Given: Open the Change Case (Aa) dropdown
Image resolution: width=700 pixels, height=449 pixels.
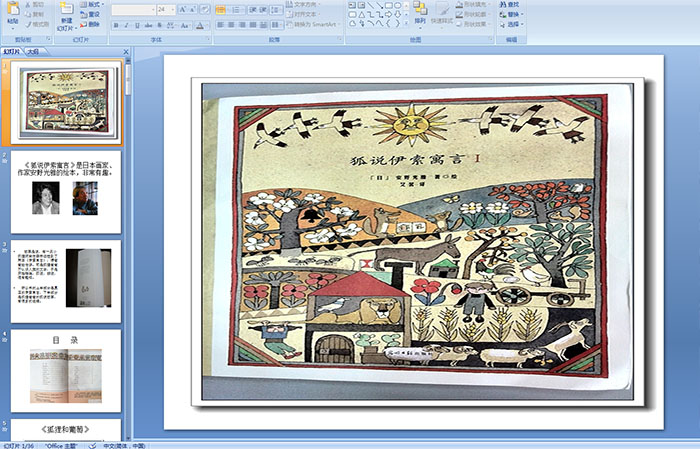Looking at the screenshot, I should 185,25.
